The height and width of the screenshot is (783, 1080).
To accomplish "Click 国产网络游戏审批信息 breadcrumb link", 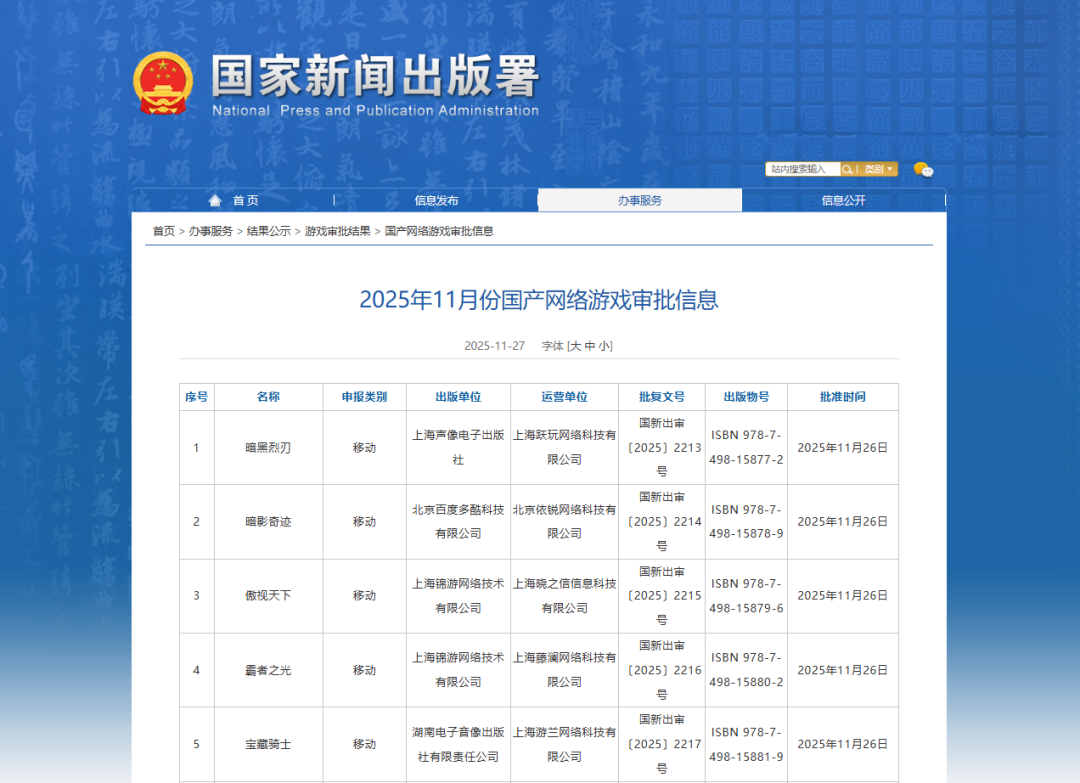I will pyautogui.click(x=439, y=231).
